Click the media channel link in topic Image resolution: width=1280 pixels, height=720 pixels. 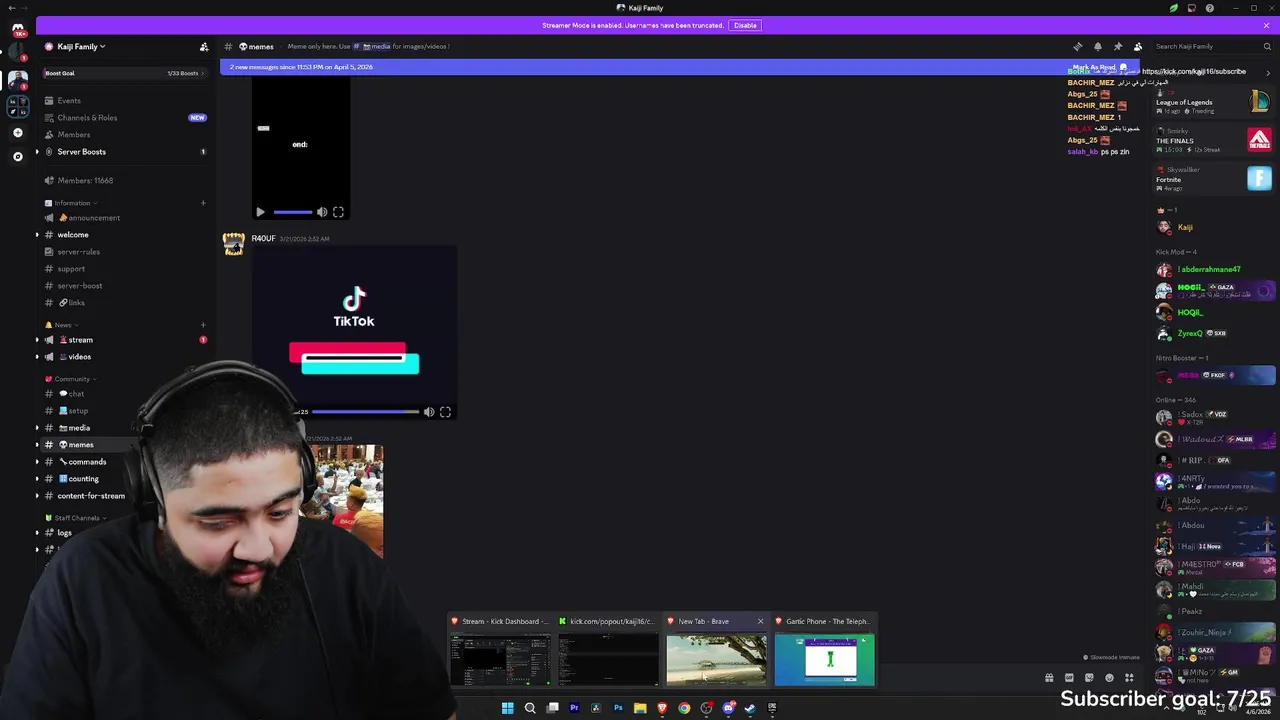click(376, 46)
